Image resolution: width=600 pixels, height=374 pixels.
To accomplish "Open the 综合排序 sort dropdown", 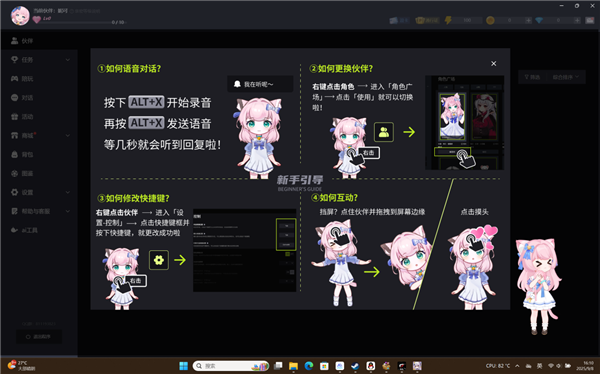I will tap(566, 77).
